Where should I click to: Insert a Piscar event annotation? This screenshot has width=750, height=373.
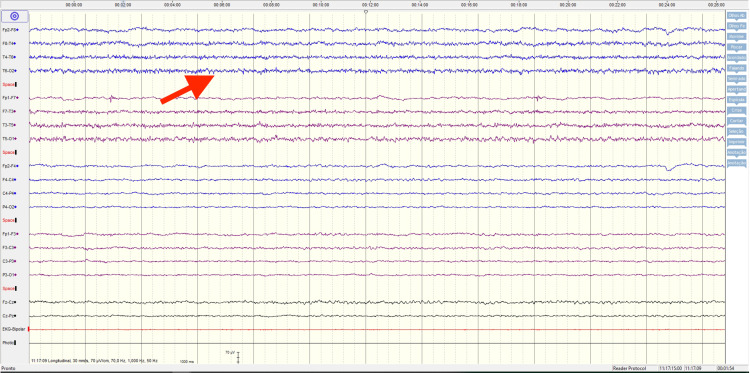736,47
